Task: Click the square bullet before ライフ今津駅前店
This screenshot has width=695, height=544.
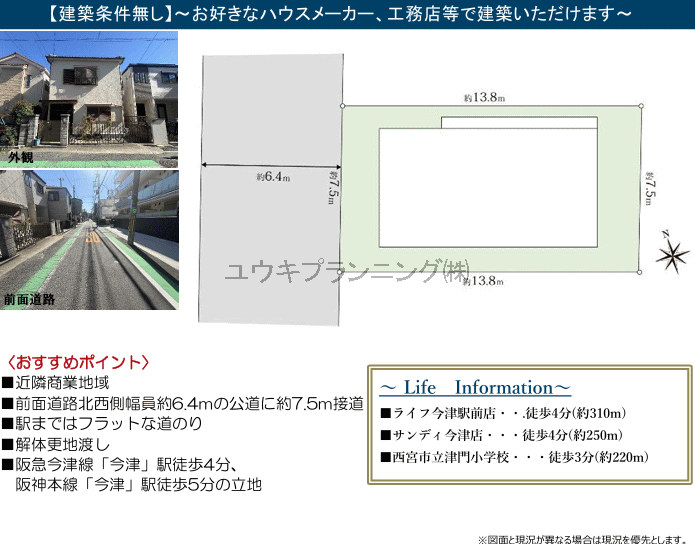Action: pyautogui.click(x=385, y=413)
